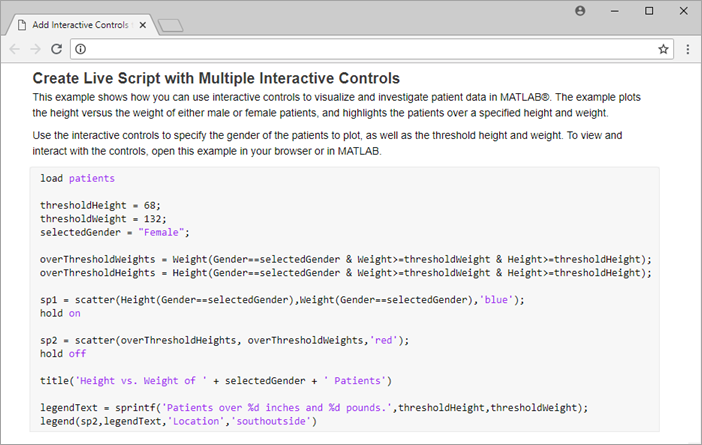Click the "Female" string in the code

pyautogui.click(x=161, y=232)
